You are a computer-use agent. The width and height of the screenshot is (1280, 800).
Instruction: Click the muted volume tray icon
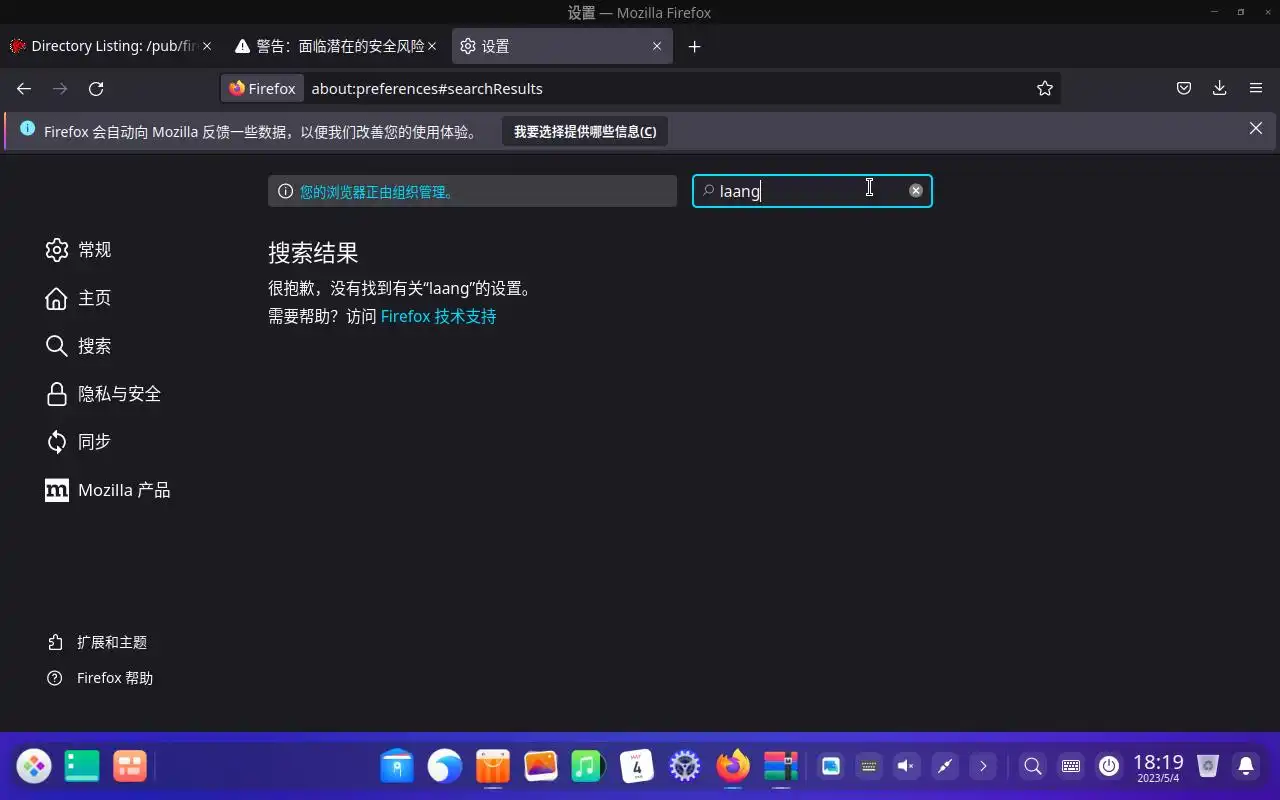[906, 766]
